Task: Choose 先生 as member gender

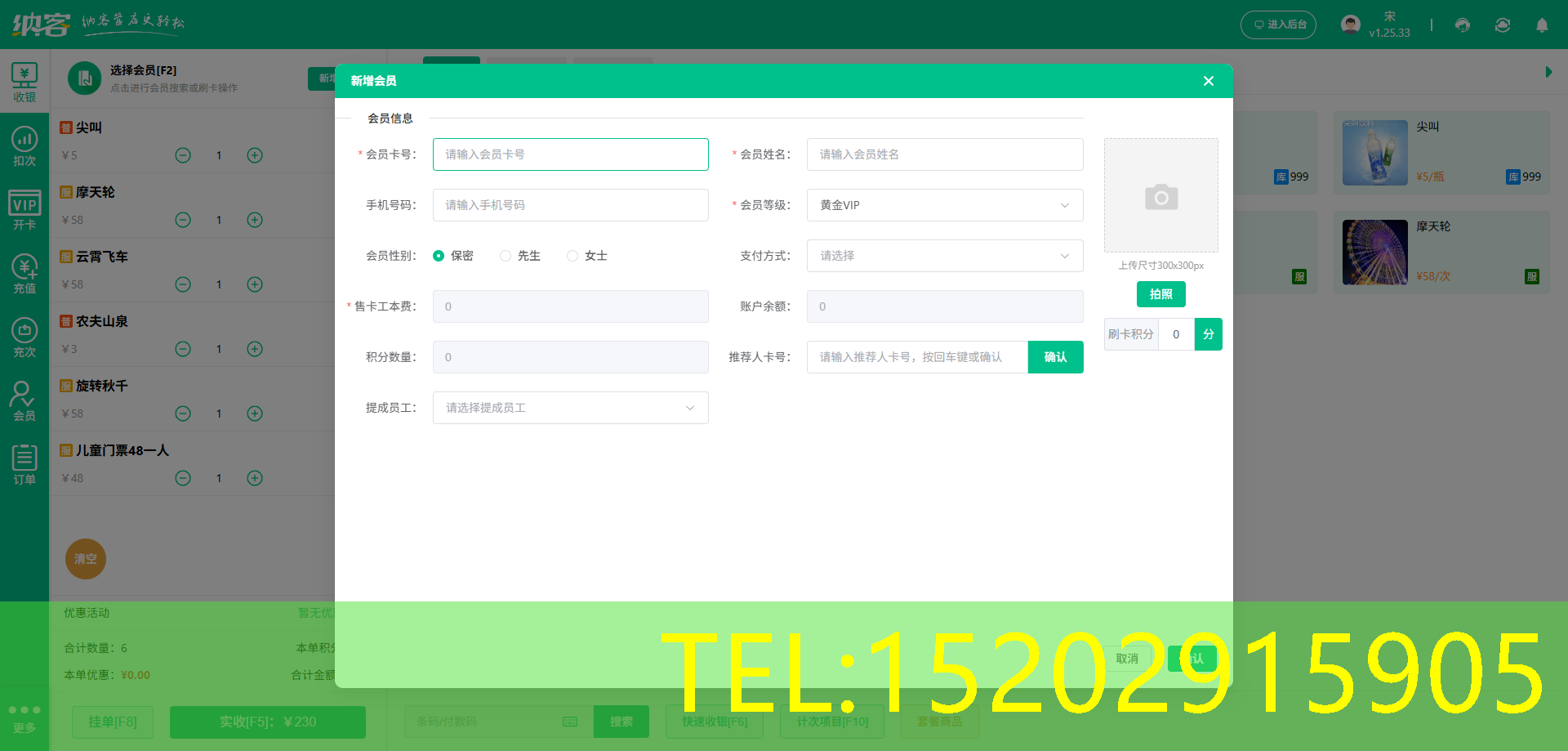Action: [505, 255]
